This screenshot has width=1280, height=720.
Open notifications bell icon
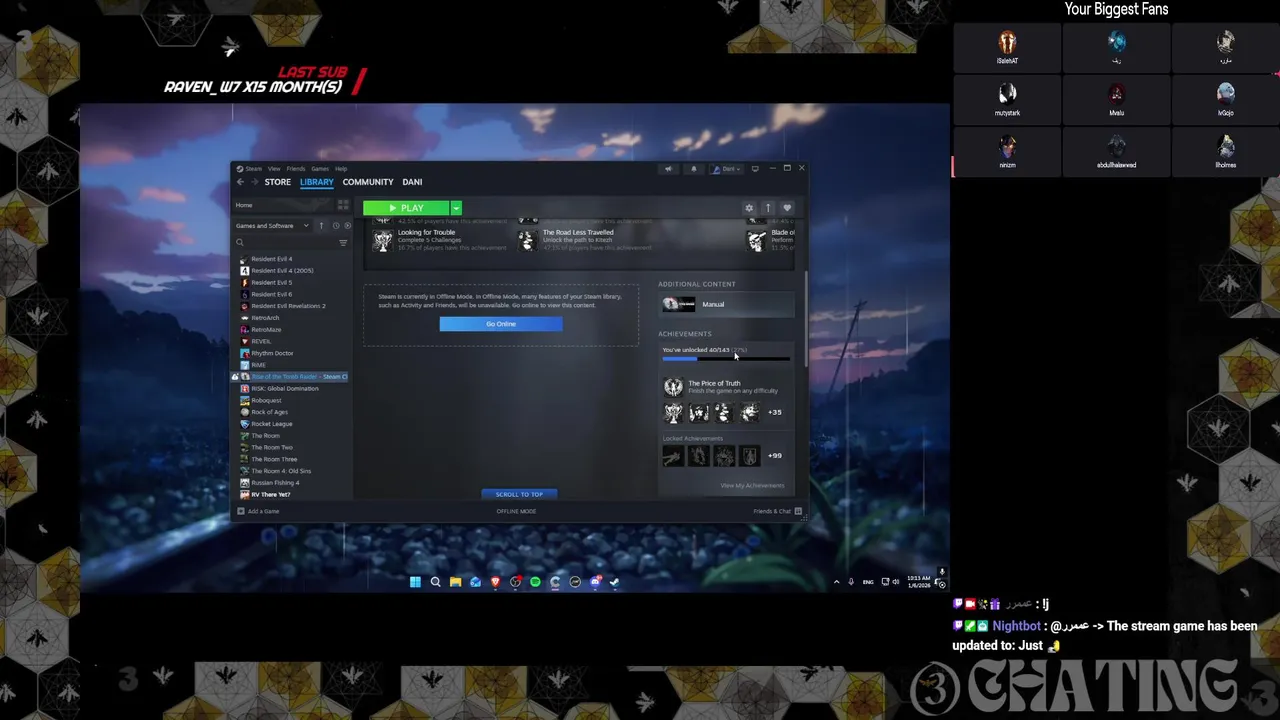point(694,169)
